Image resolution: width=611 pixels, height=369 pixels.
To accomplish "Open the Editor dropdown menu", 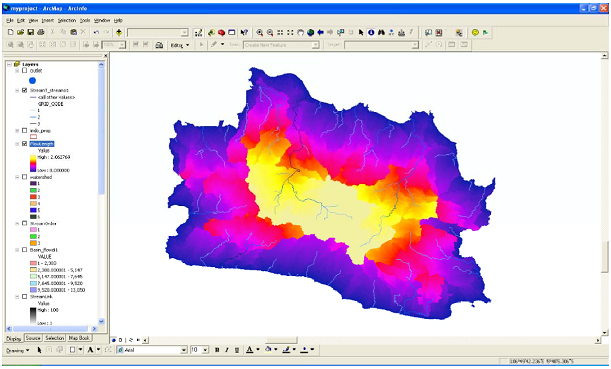I will (180, 45).
